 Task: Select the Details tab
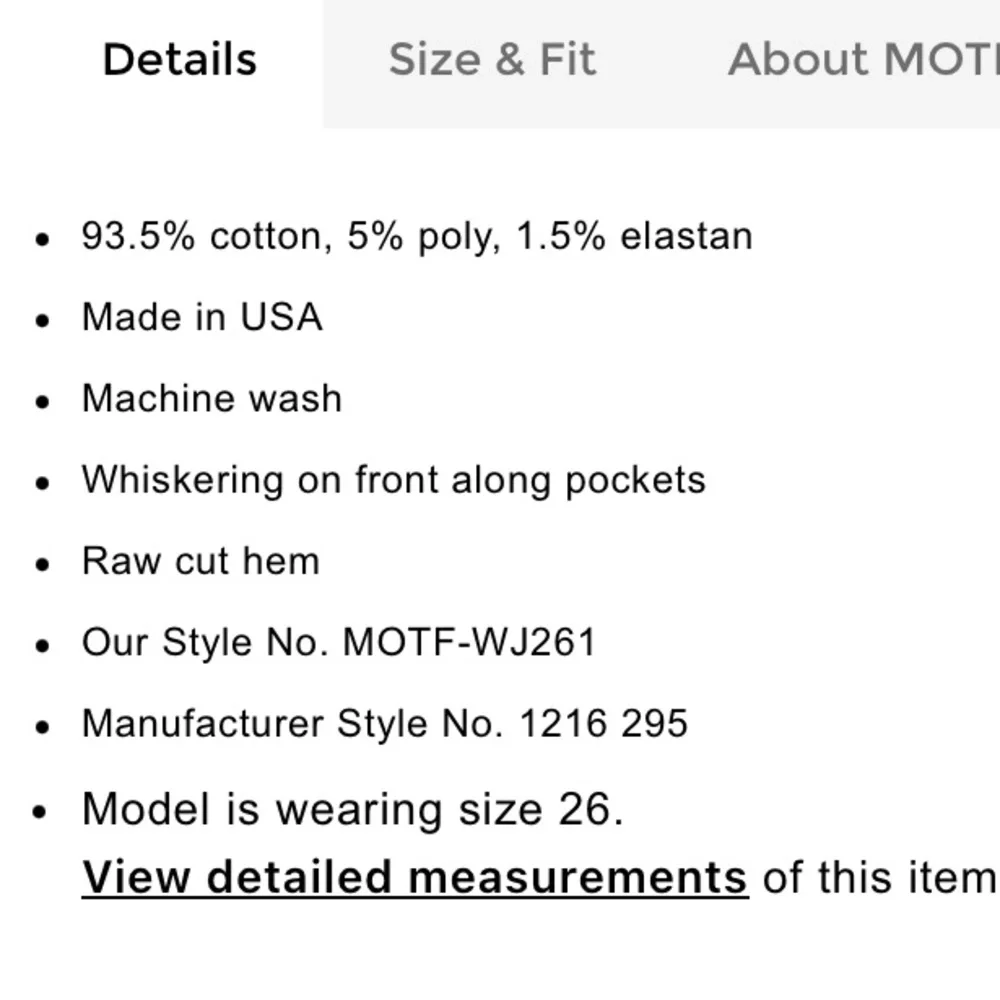(x=179, y=60)
